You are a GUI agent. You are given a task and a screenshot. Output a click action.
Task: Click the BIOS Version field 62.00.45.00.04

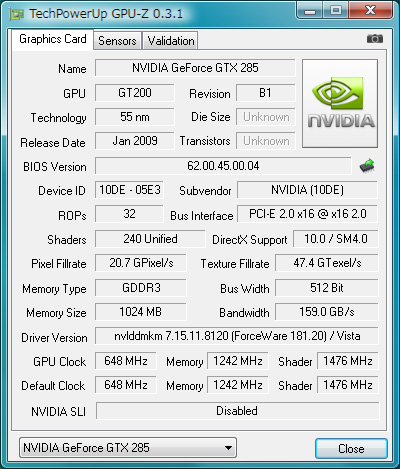tap(223, 166)
